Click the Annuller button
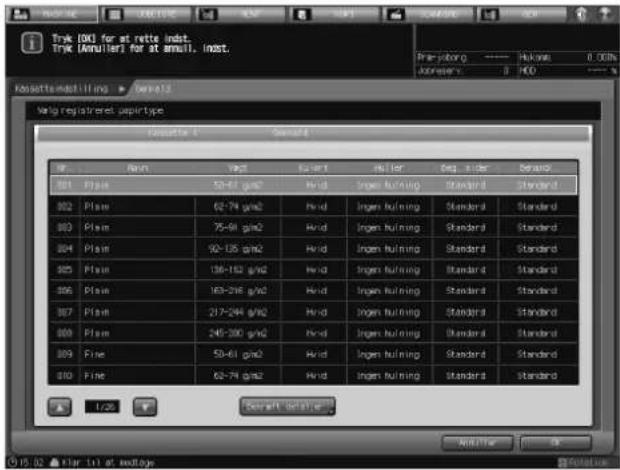Viewport: 620px width, 470px height. [x=477, y=443]
